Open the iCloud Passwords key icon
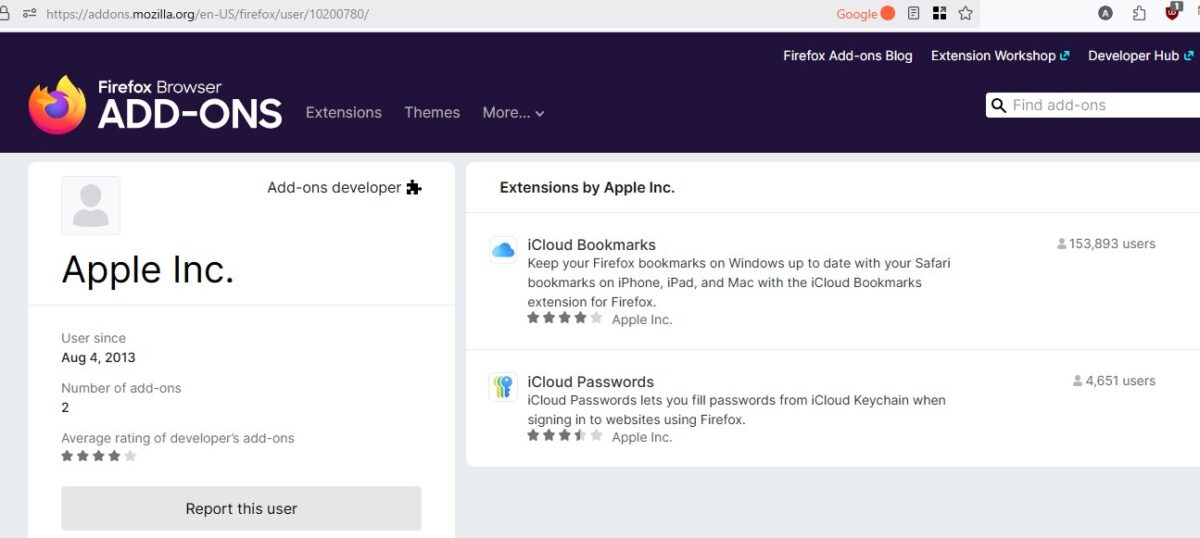 [x=503, y=387]
